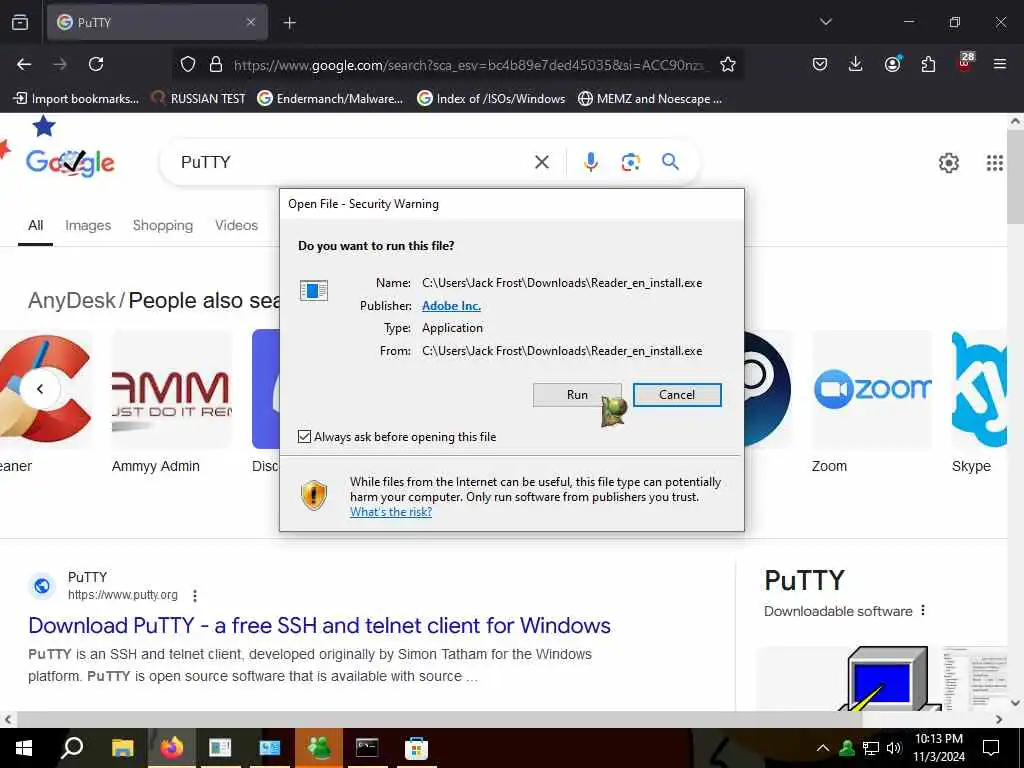1024x768 pixels.
Task: Click the extension icon with 28 badge
Action: pyautogui.click(x=965, y=62)
